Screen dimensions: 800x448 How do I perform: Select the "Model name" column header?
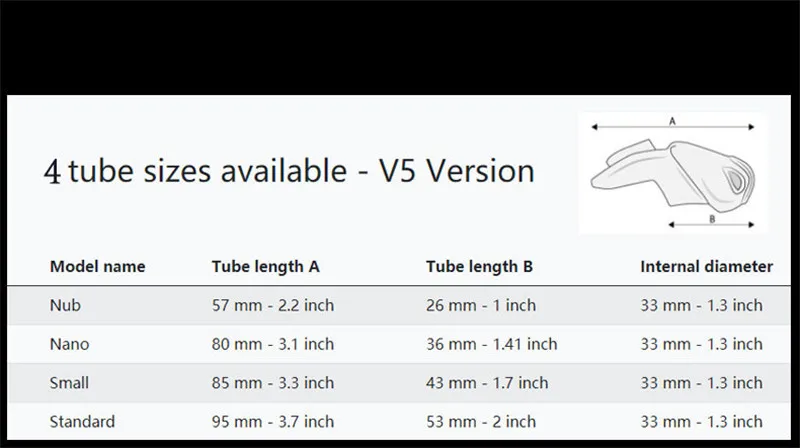97,266
